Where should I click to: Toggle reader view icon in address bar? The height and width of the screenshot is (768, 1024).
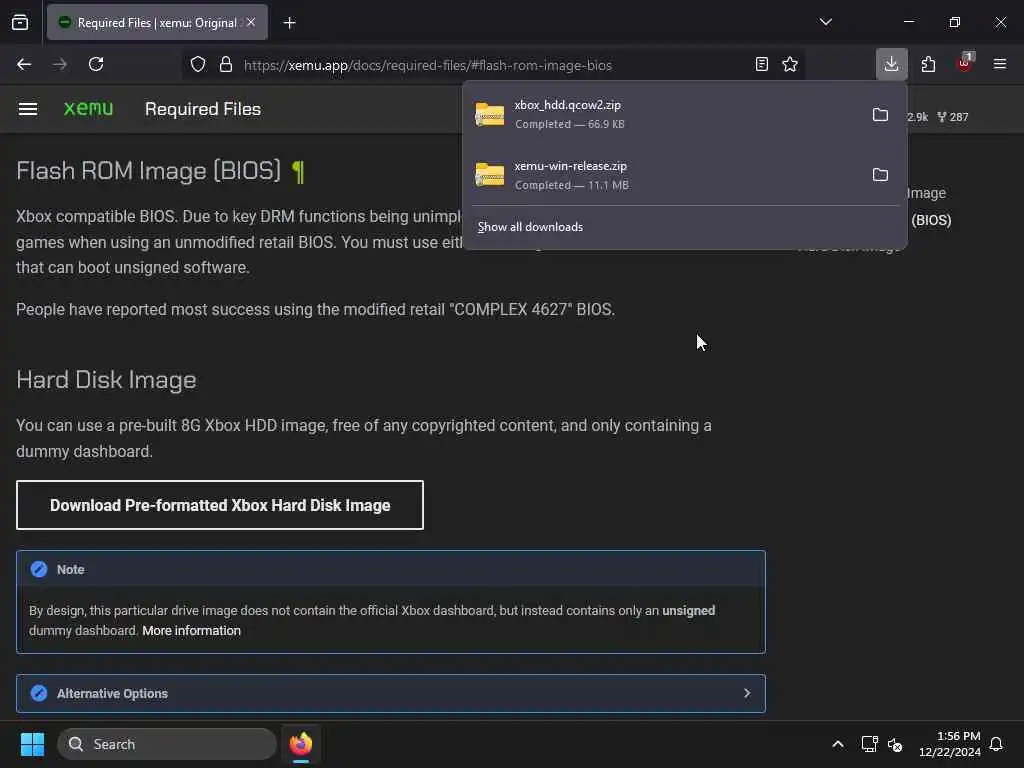click(x=761, y=64)
